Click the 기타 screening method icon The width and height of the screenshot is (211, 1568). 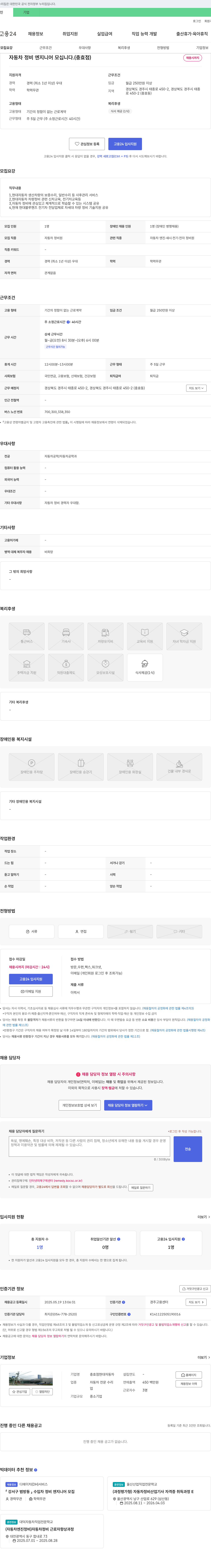pyautogui.click(x=179, y=931)
